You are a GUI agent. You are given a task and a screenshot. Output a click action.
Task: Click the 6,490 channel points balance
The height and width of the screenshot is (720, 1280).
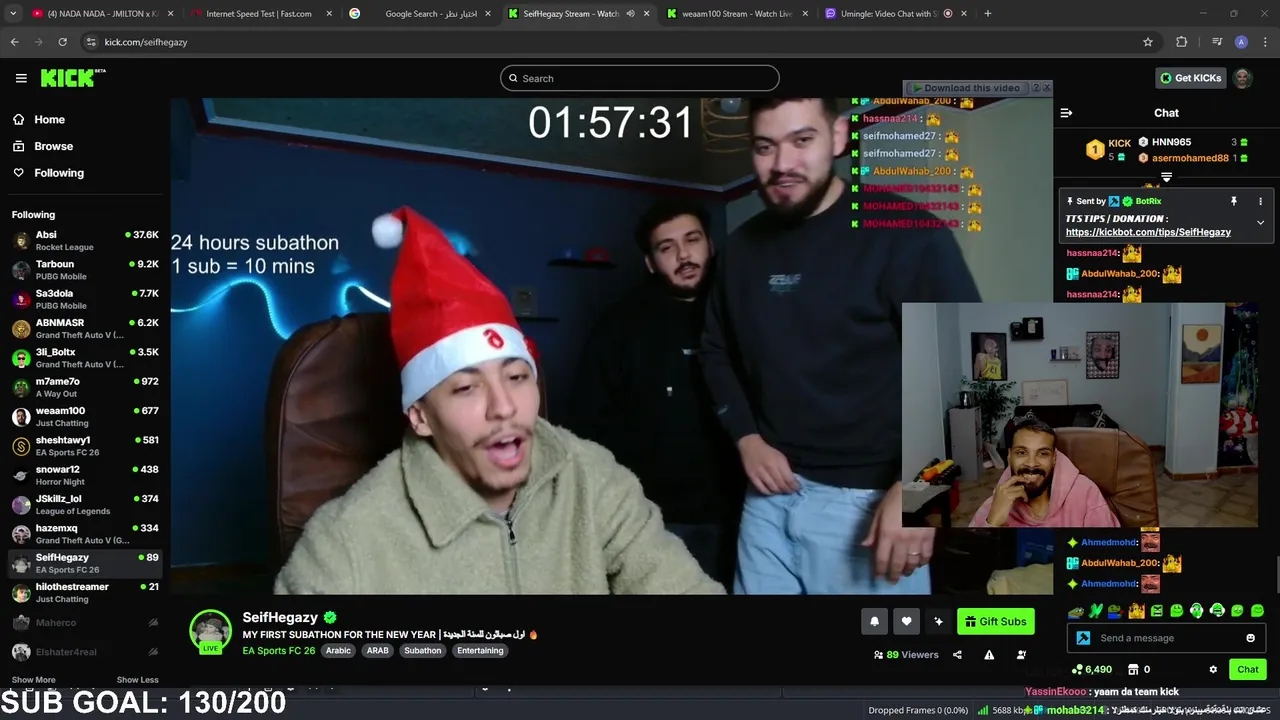[1091, 669]
